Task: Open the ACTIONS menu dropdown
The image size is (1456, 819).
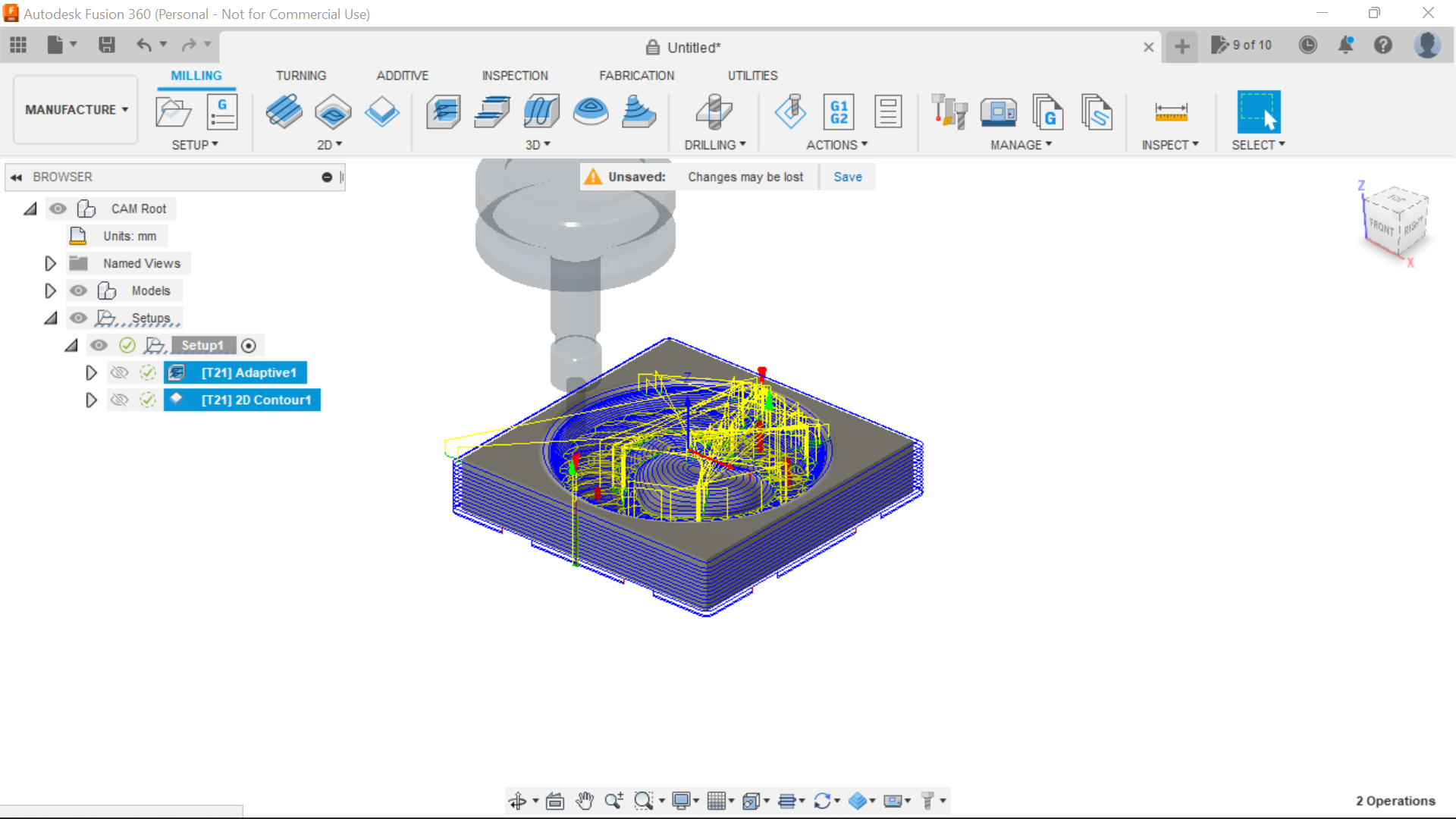Action: pyautogui.click(x=836, y=145)
